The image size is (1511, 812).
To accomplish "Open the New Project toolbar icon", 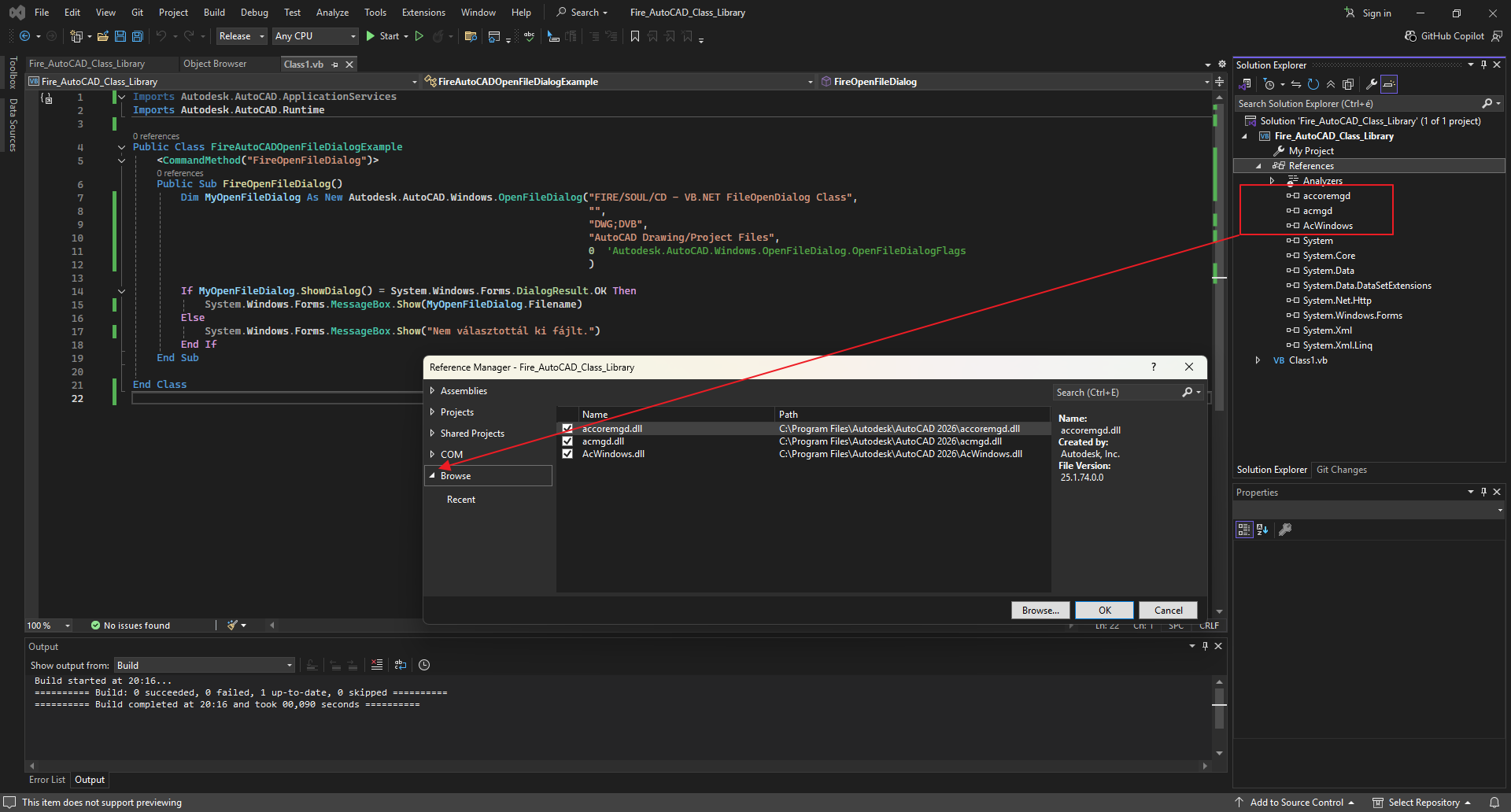I will coord(76,36).
